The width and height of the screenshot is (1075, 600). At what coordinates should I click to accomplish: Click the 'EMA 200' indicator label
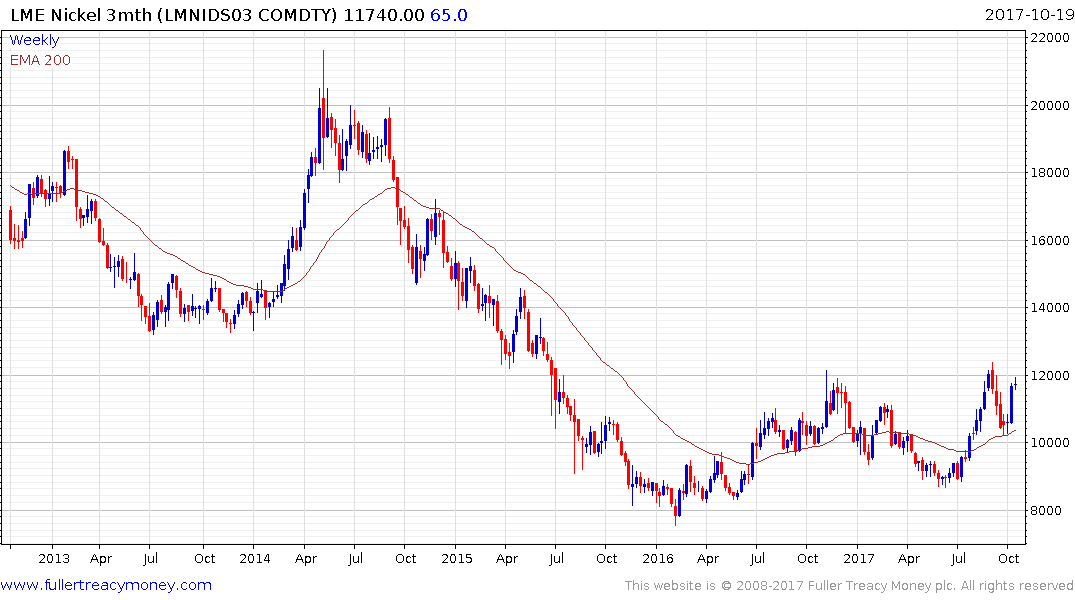(x=40, y=60)
